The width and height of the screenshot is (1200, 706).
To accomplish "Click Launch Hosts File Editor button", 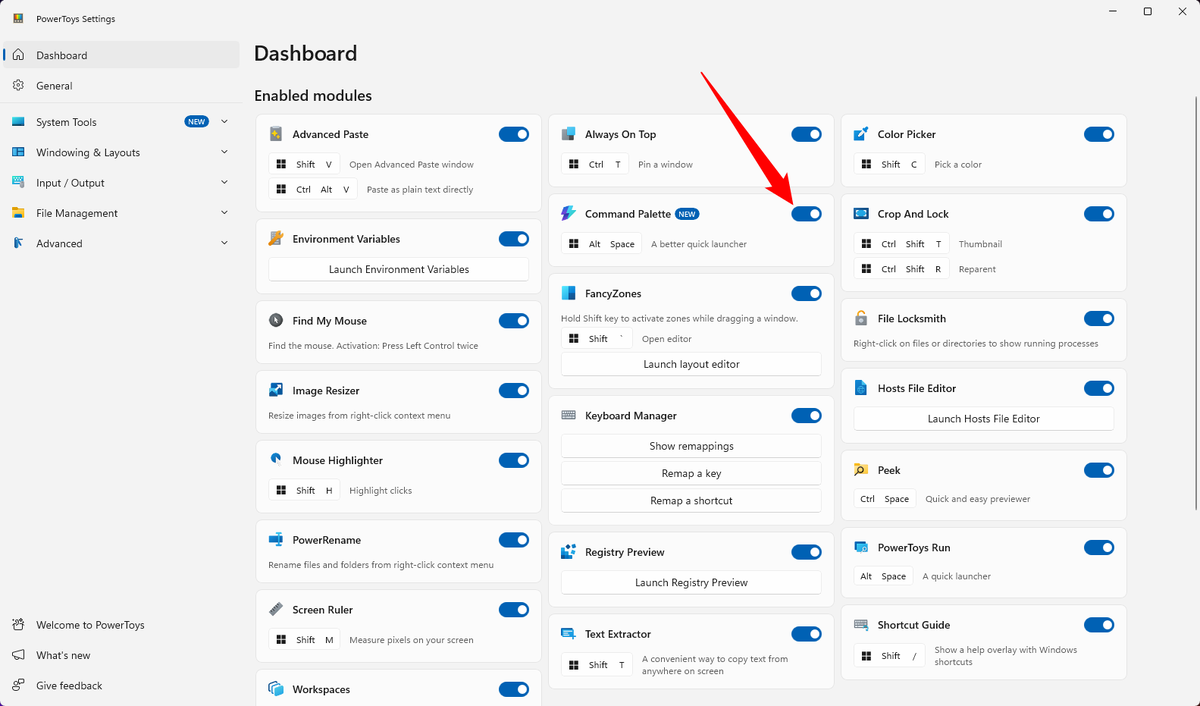I will [984, 419].
